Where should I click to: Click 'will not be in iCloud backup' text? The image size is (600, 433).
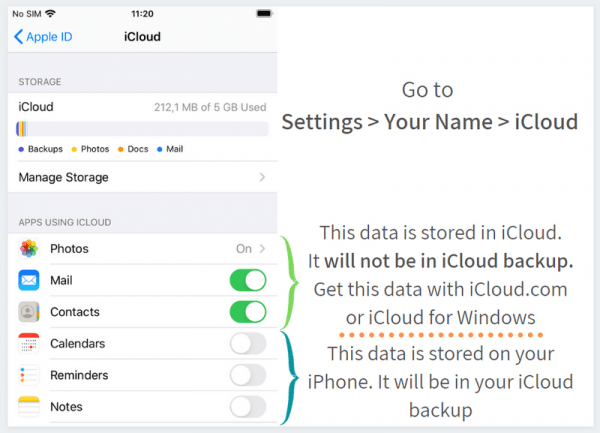tap(449, 261)
